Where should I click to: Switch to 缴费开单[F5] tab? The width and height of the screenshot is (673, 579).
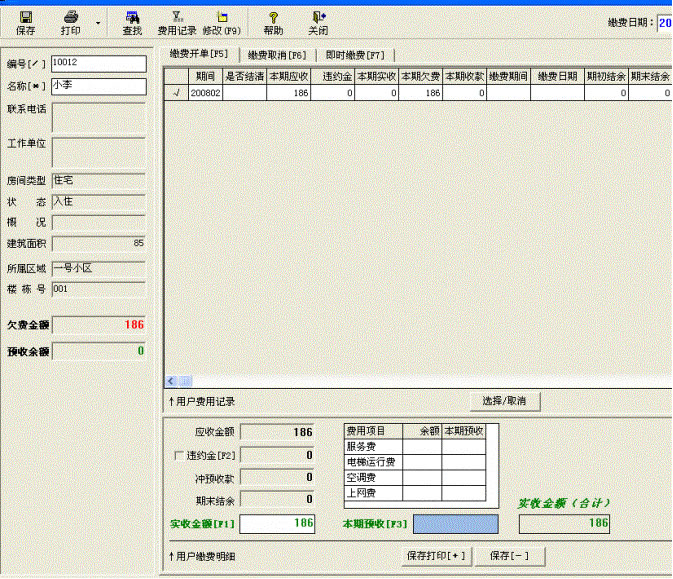coord(199,54)
